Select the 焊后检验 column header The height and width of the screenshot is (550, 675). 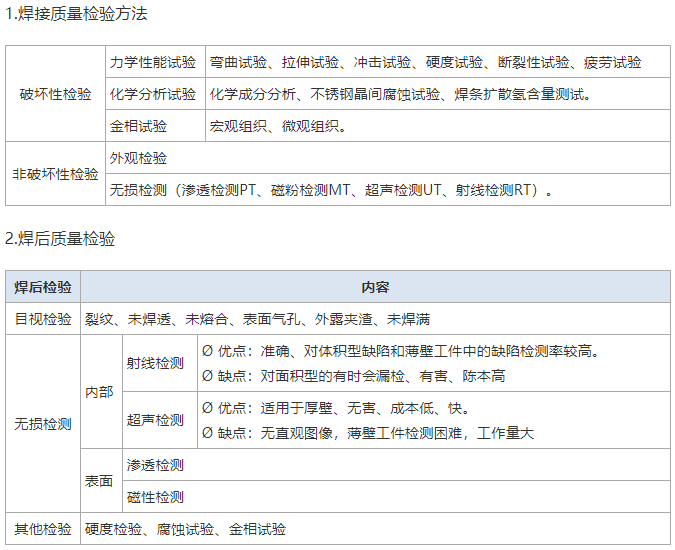tap(43, 287)
